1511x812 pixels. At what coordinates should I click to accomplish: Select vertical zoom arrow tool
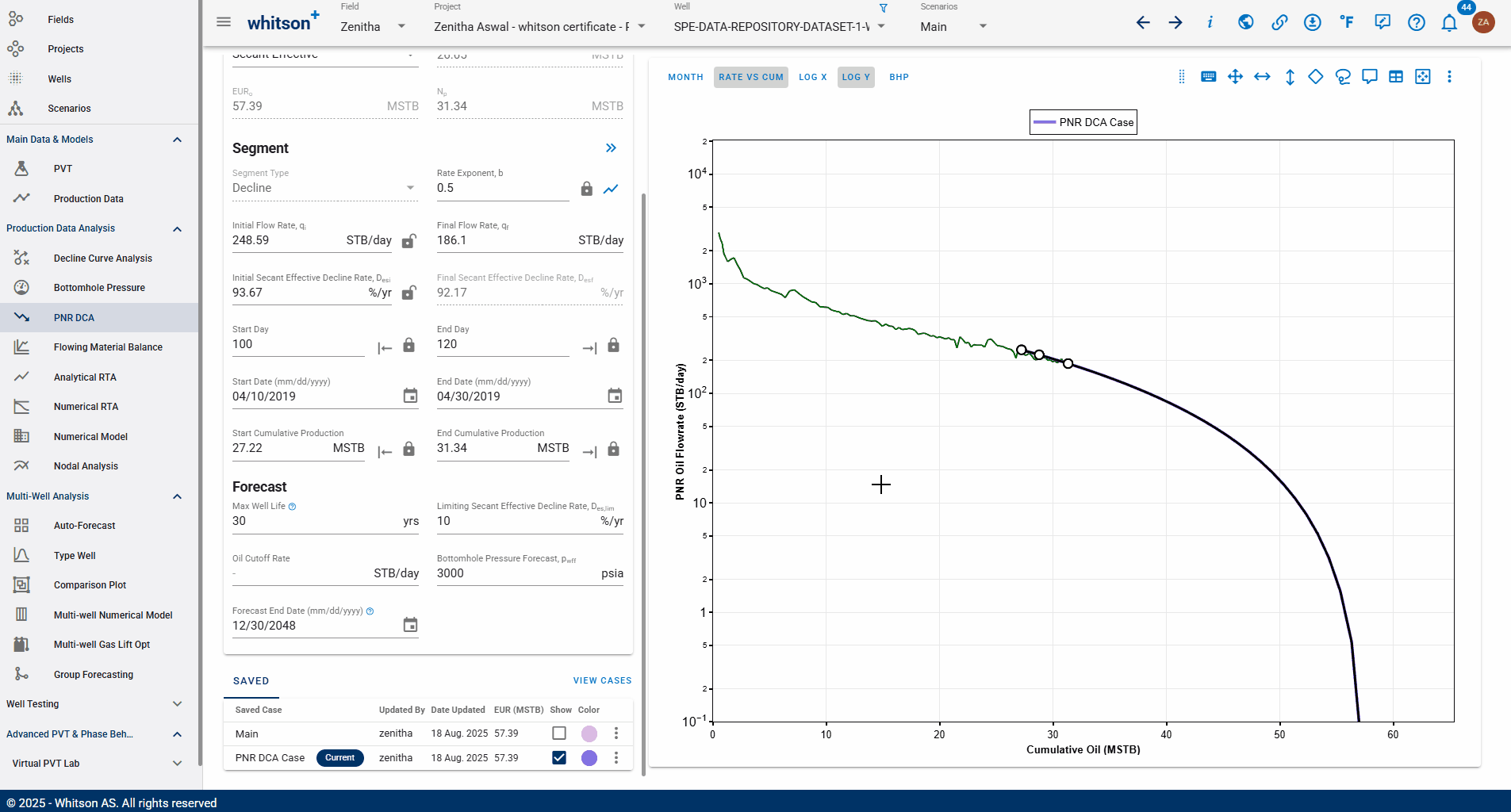coord(1290,77)
